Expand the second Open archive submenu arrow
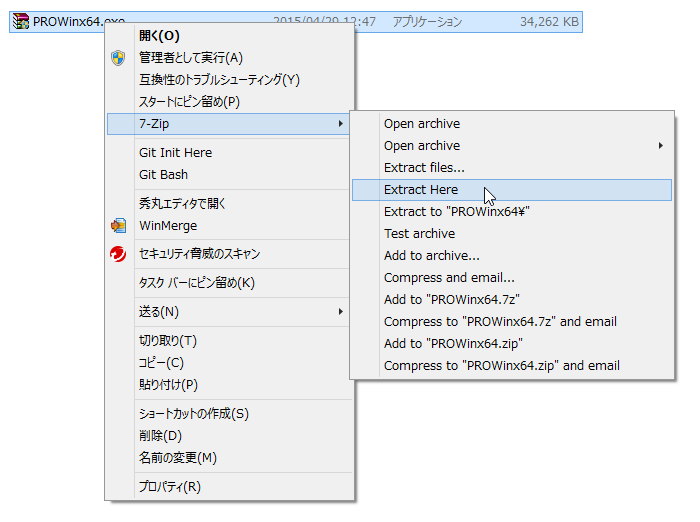Viewport: 700px width, 522px height. tap(661, 146)
